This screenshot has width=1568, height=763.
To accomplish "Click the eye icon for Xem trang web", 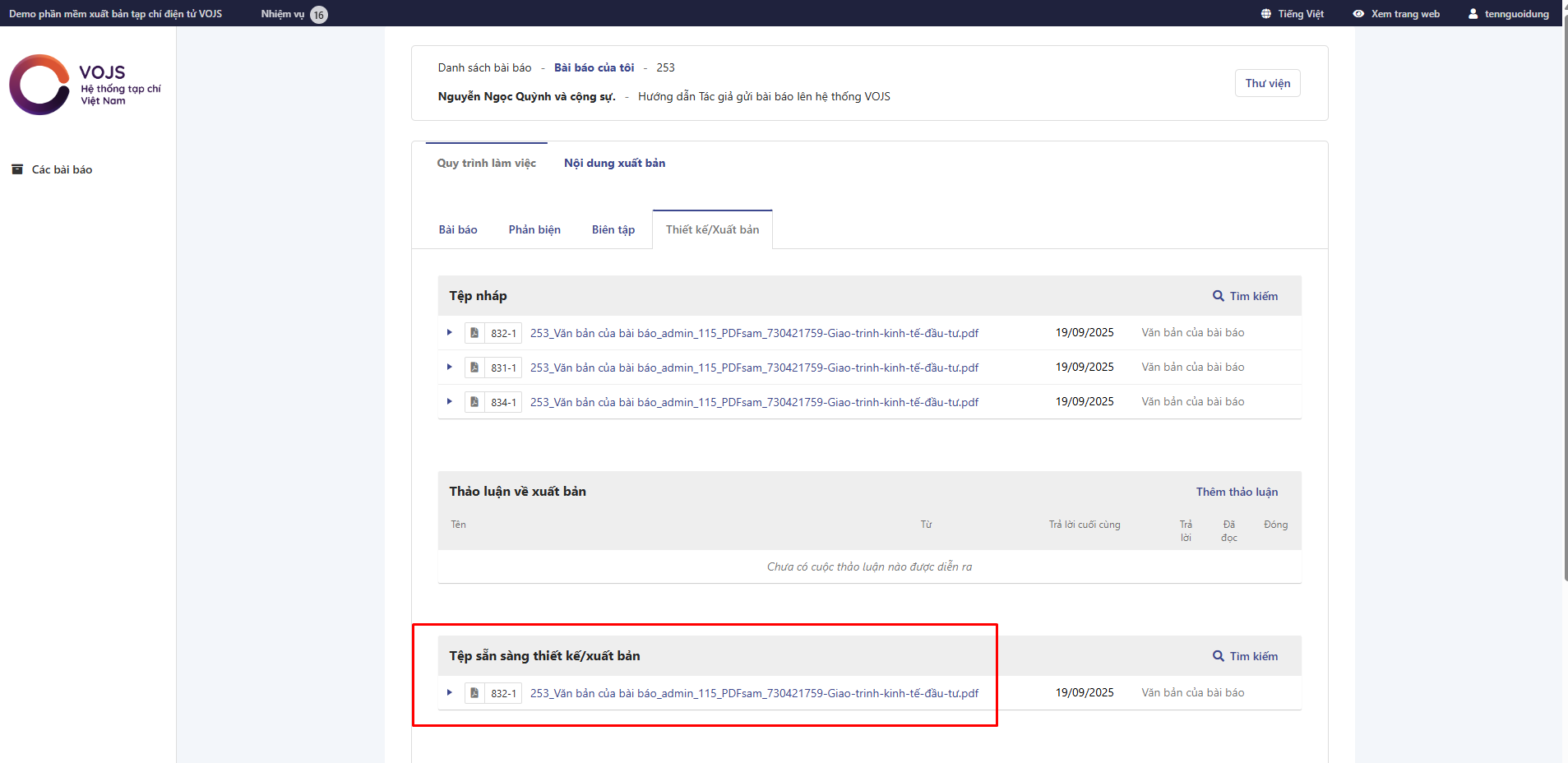I will pos(1358,14).
